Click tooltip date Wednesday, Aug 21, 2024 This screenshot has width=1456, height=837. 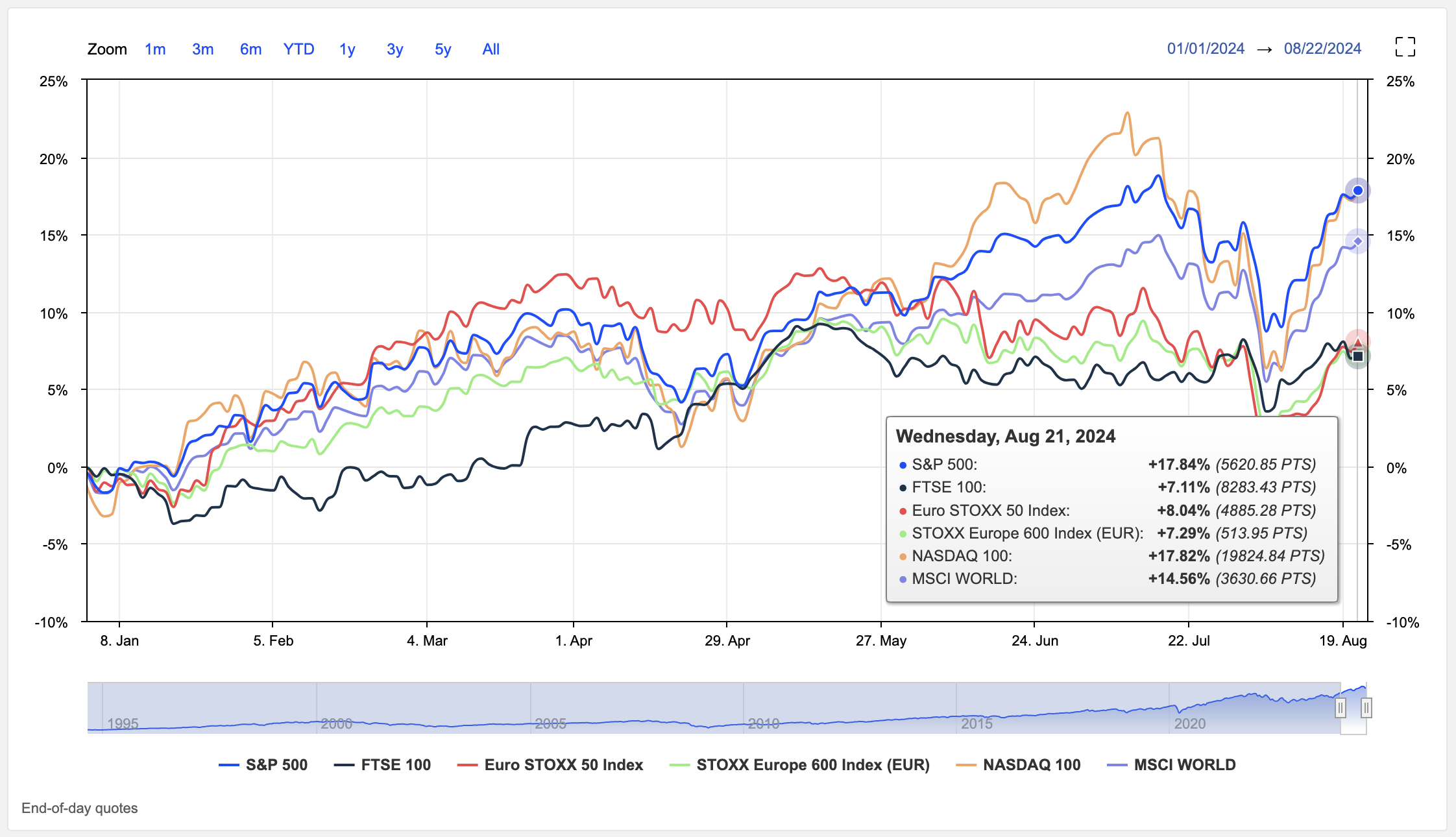click(1006, 436)
